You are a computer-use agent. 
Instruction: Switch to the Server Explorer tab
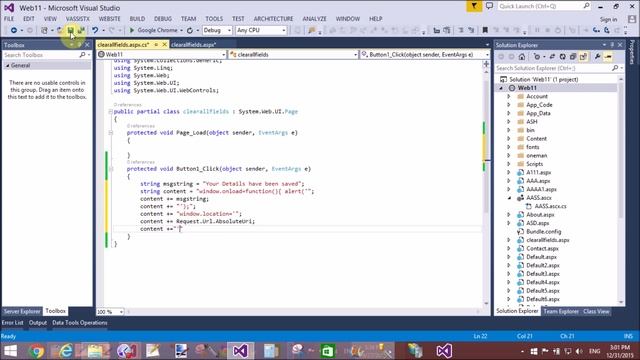click(x=22, y=311)
